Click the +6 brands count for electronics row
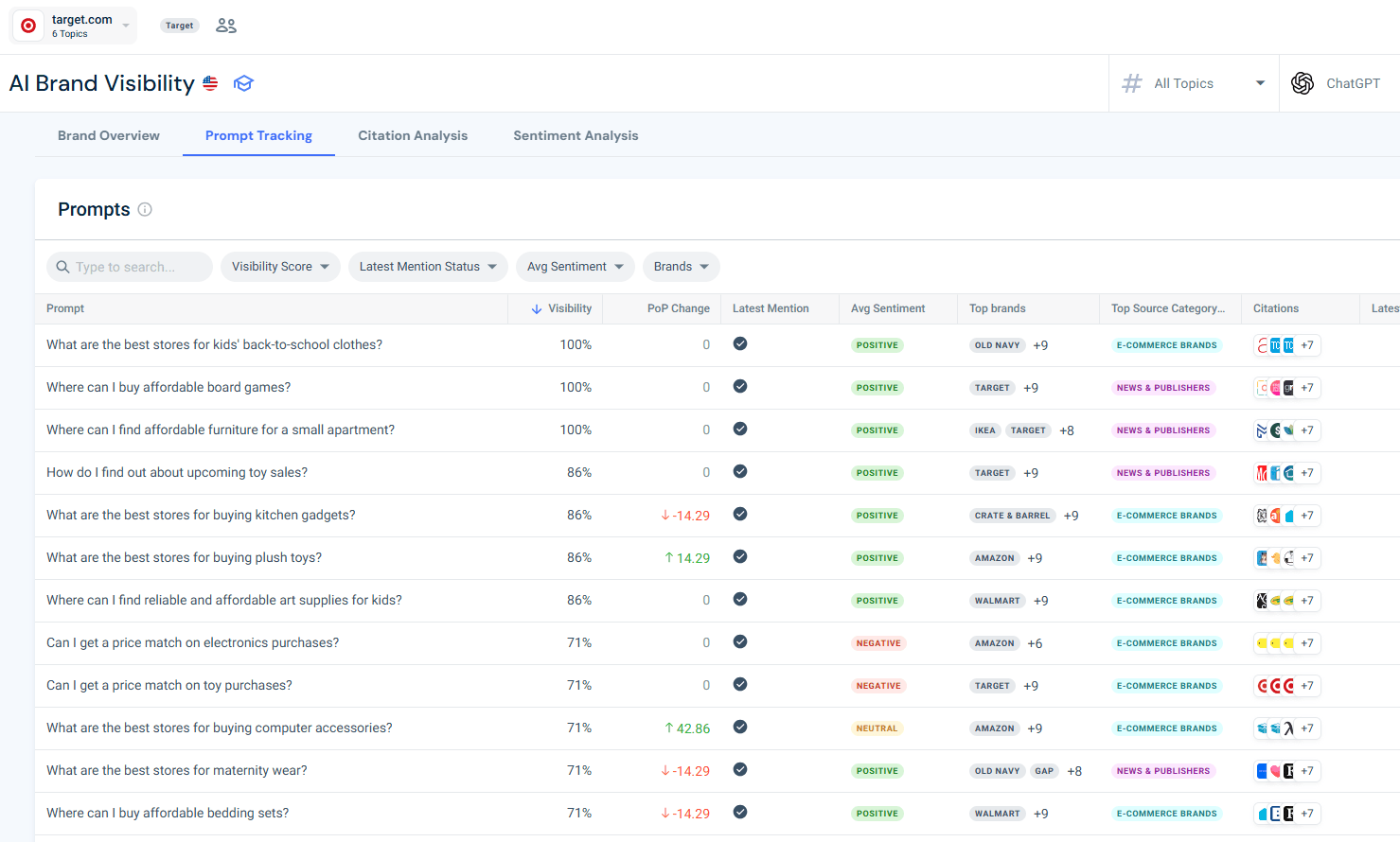 pos(1035,643)
